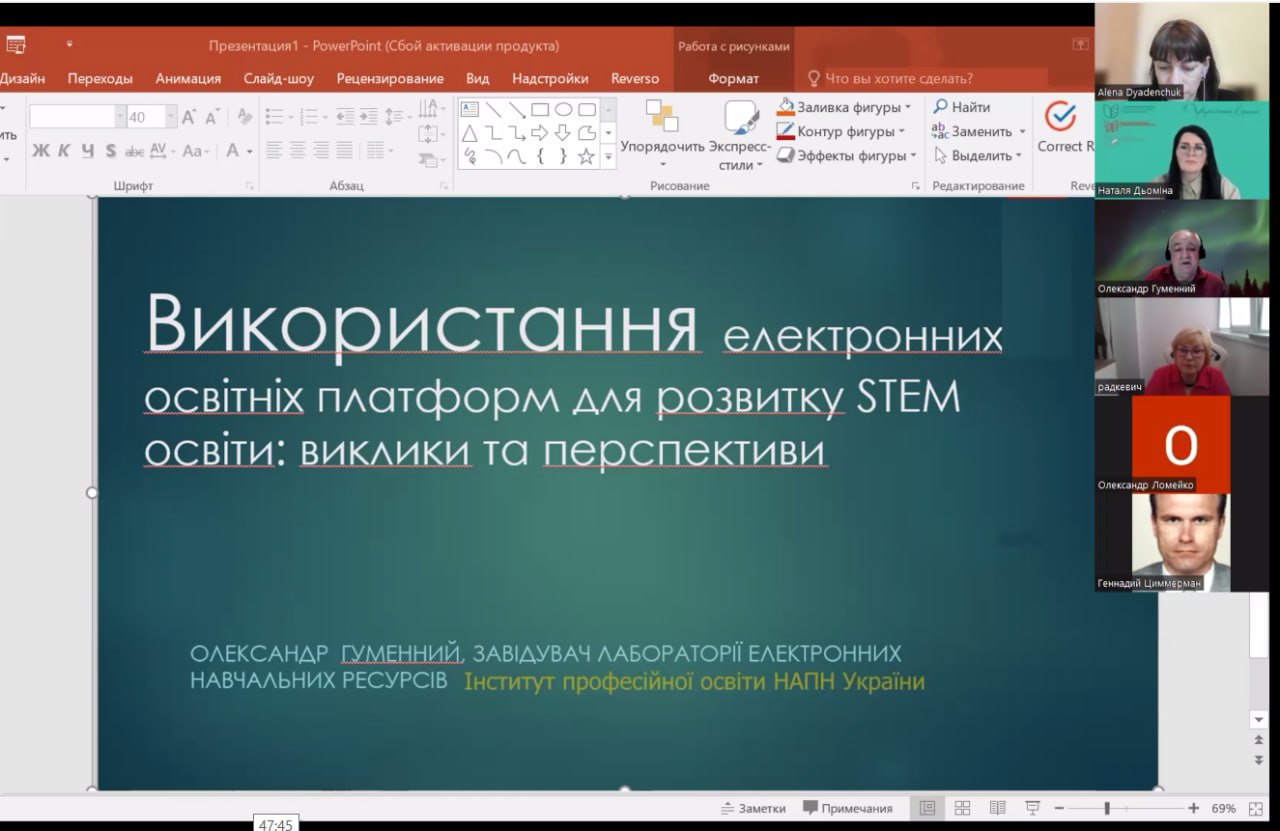Screen dimensions: 1280x831
Task: Click the zoom slider in status bar
Action: 1107,808
